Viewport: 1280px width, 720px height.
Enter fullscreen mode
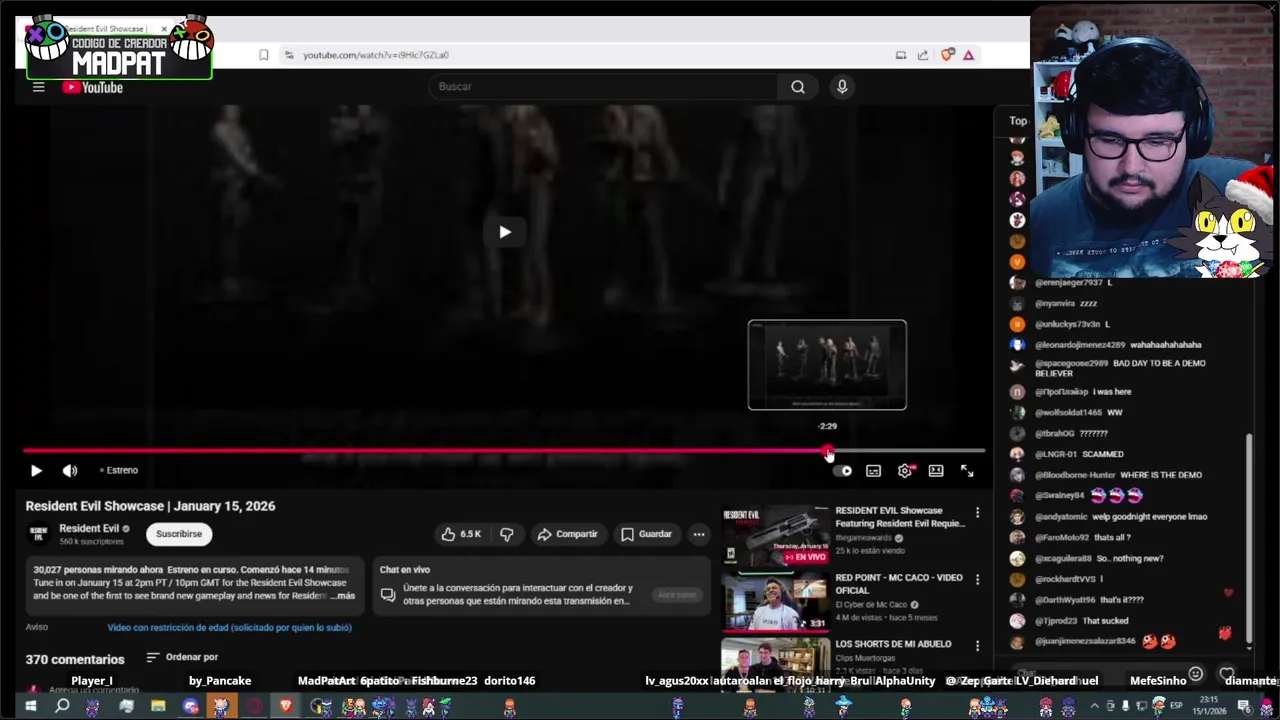point(967,470)
